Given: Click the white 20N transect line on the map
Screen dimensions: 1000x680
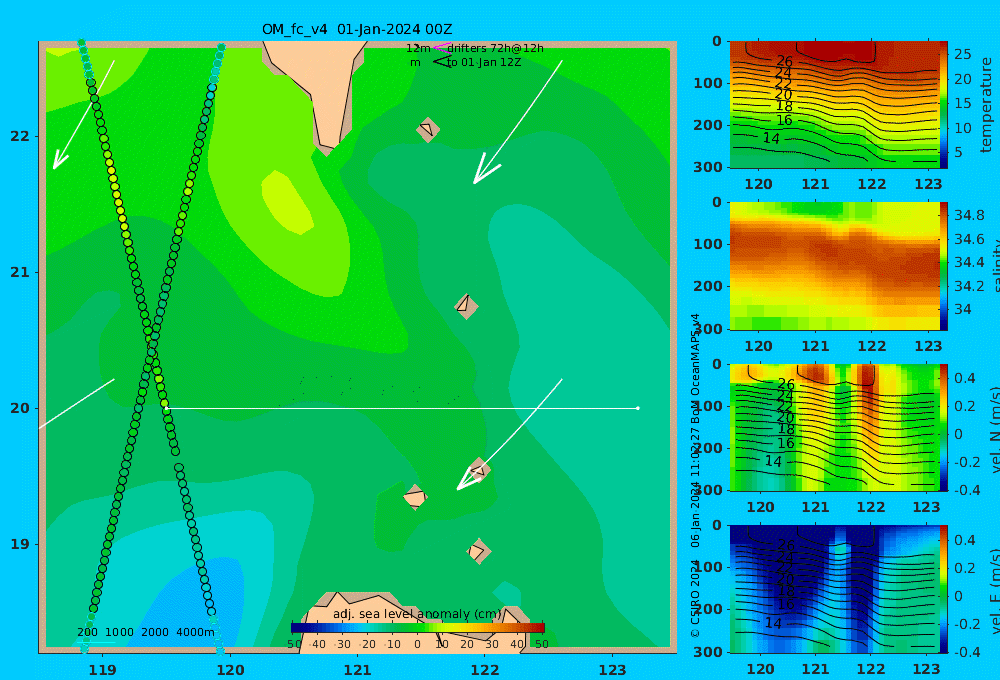Looking at the screenshot, I should tap(402, 408).
